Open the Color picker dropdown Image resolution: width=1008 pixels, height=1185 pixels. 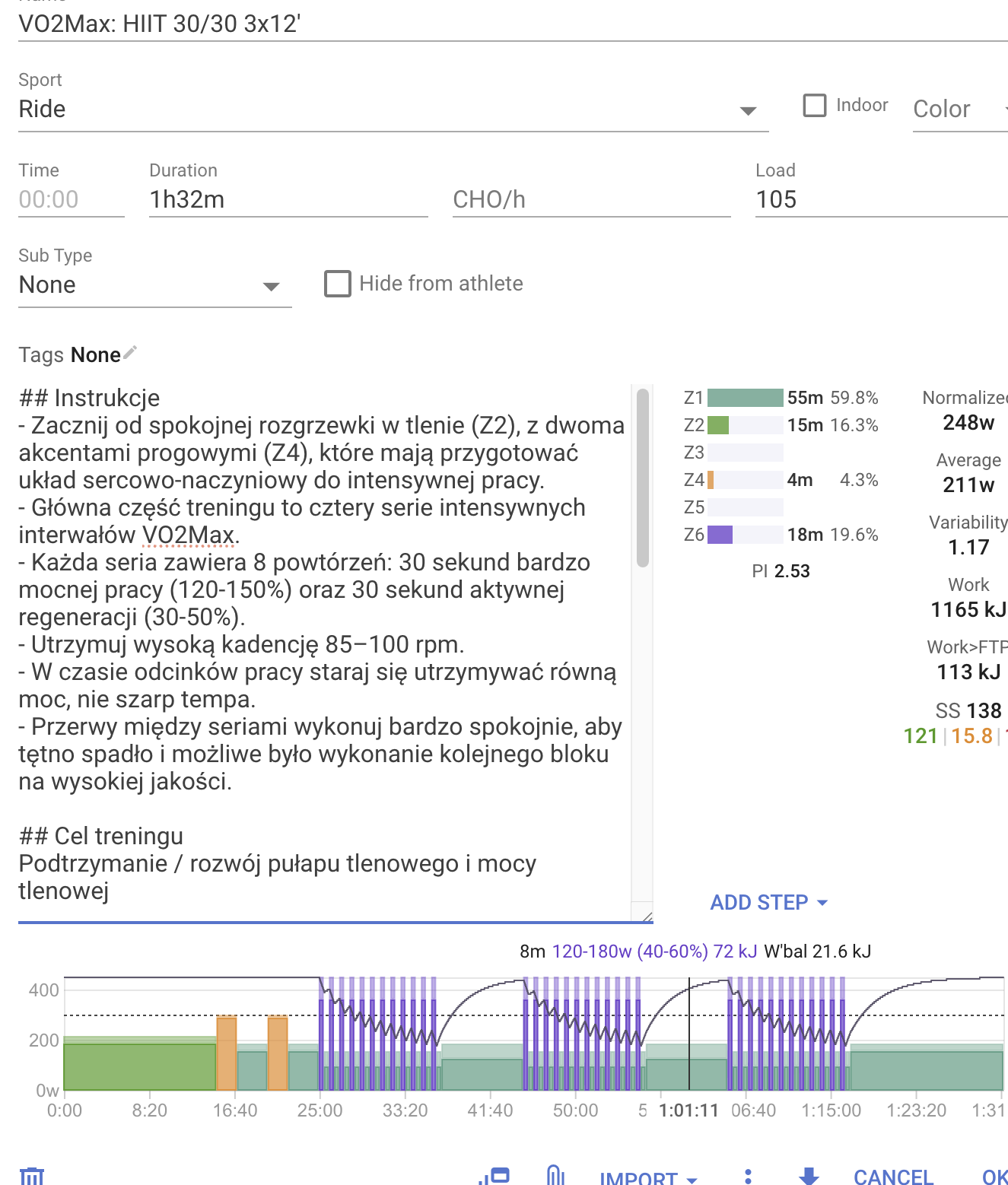pos(959,110)
